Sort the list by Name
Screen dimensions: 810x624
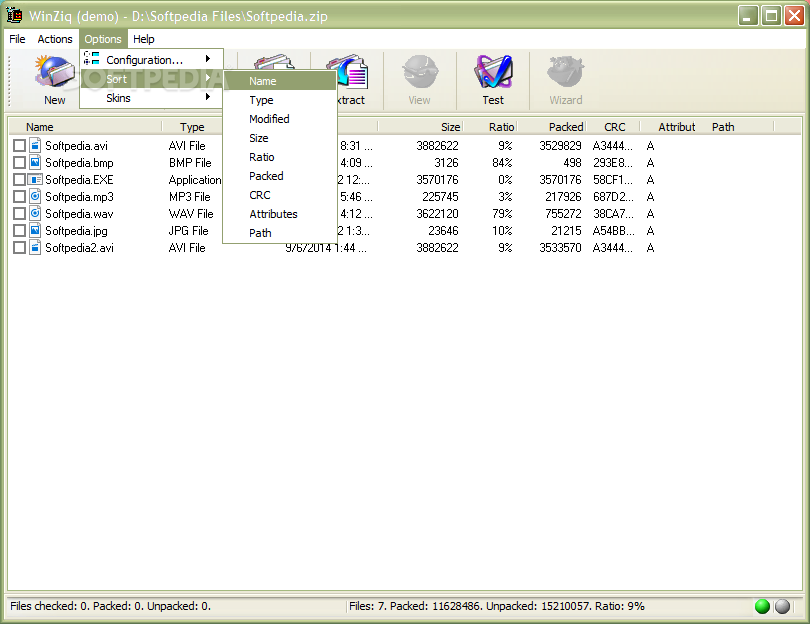click(x=280, y=81)
